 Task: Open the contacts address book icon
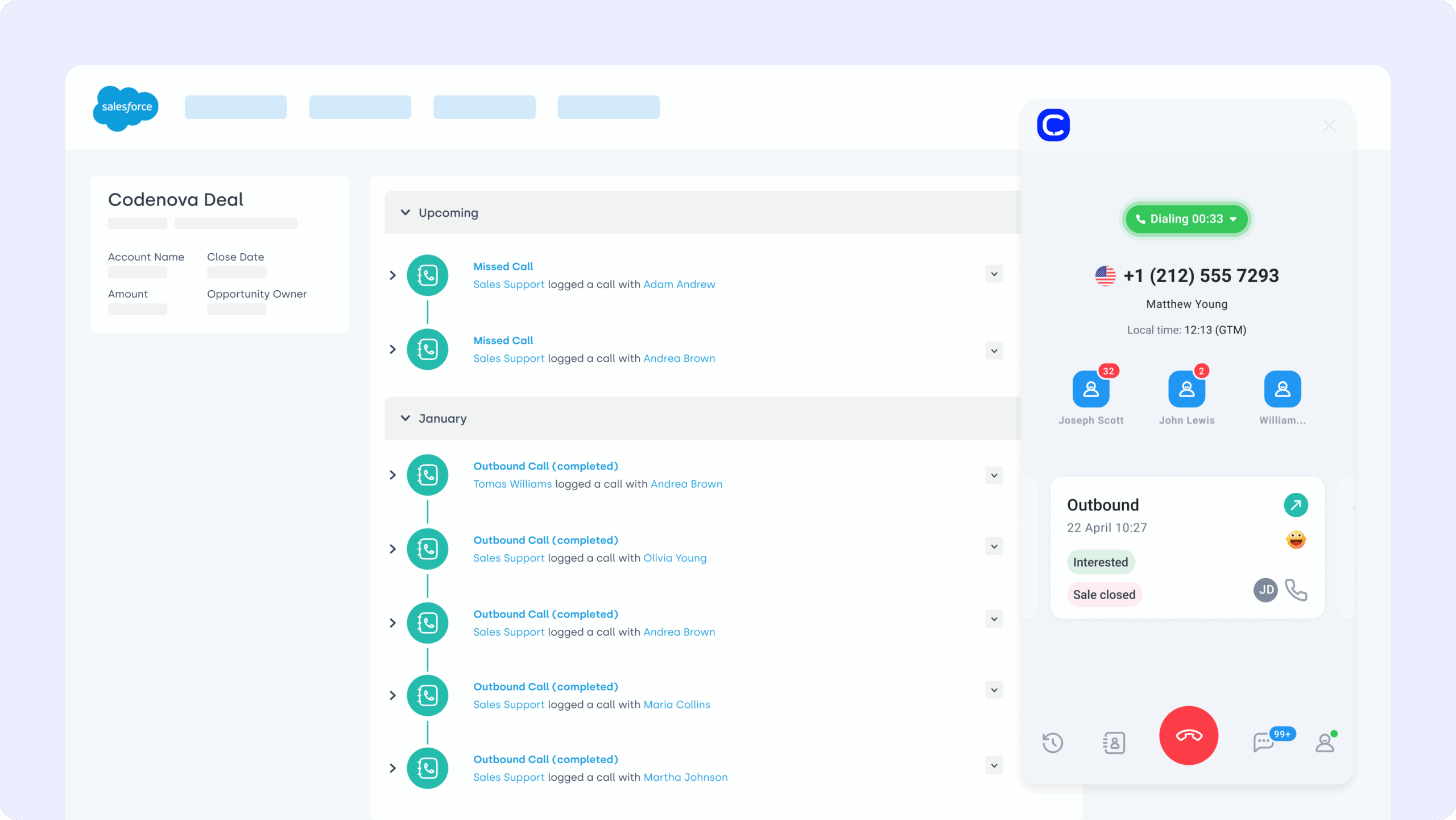(x=1114, y=743)
